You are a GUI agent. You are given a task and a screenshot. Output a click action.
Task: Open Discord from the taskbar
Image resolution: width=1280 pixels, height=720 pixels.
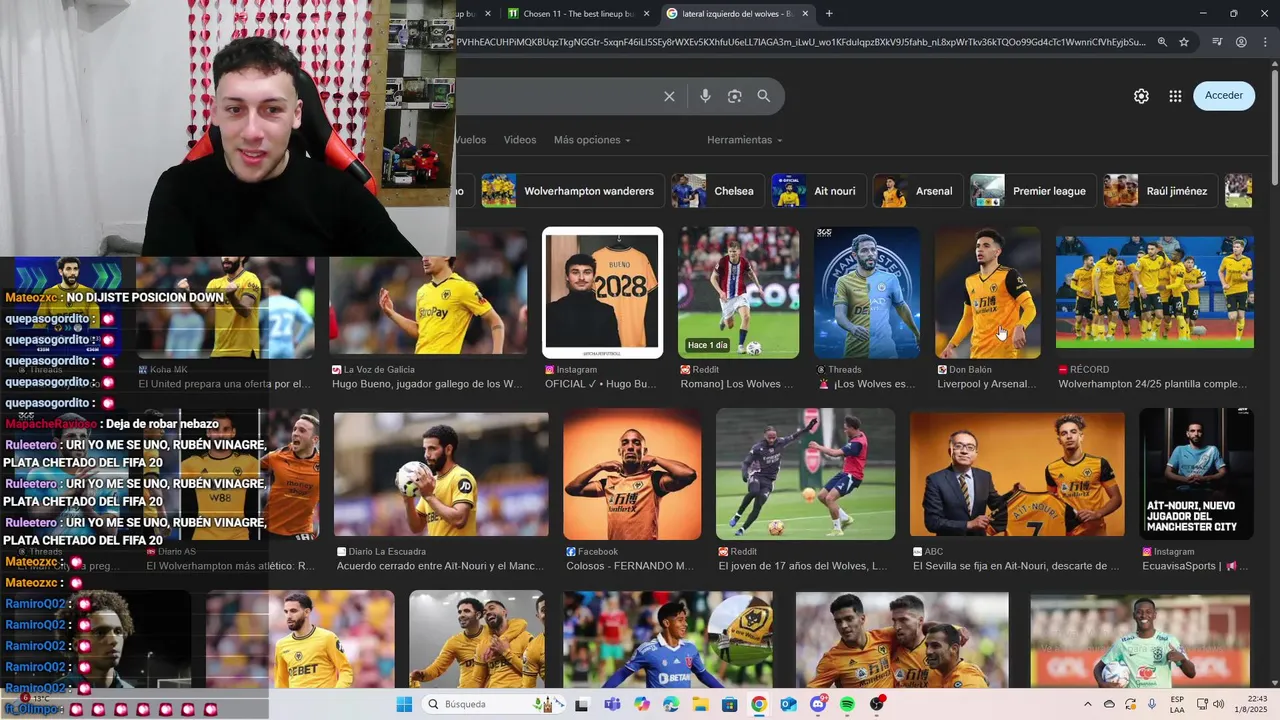pyautogui.click(x=818, y=704)
